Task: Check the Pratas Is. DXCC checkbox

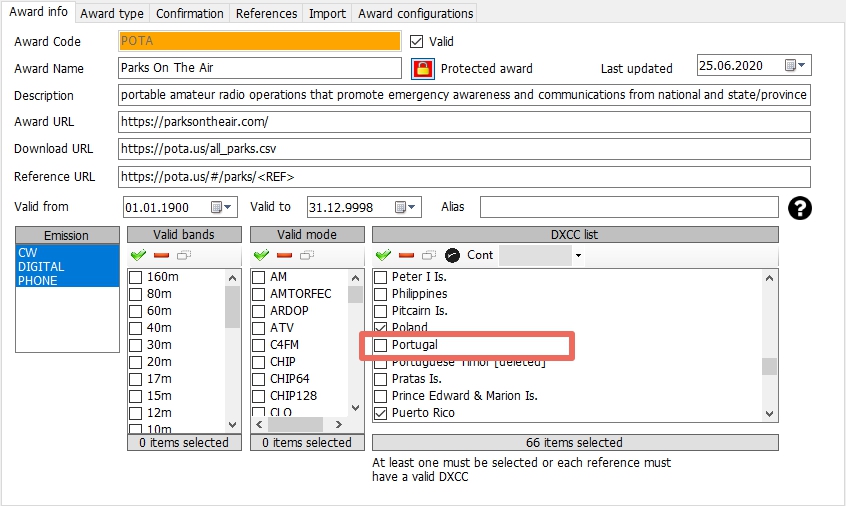Action: coord(380,379)
